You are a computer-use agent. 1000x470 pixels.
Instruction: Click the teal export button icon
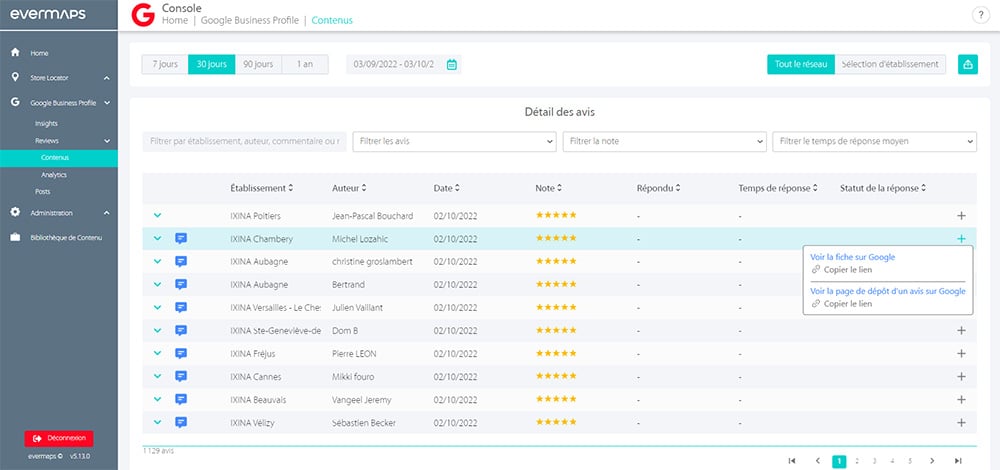pyautogui.click(x=967, y=64)
